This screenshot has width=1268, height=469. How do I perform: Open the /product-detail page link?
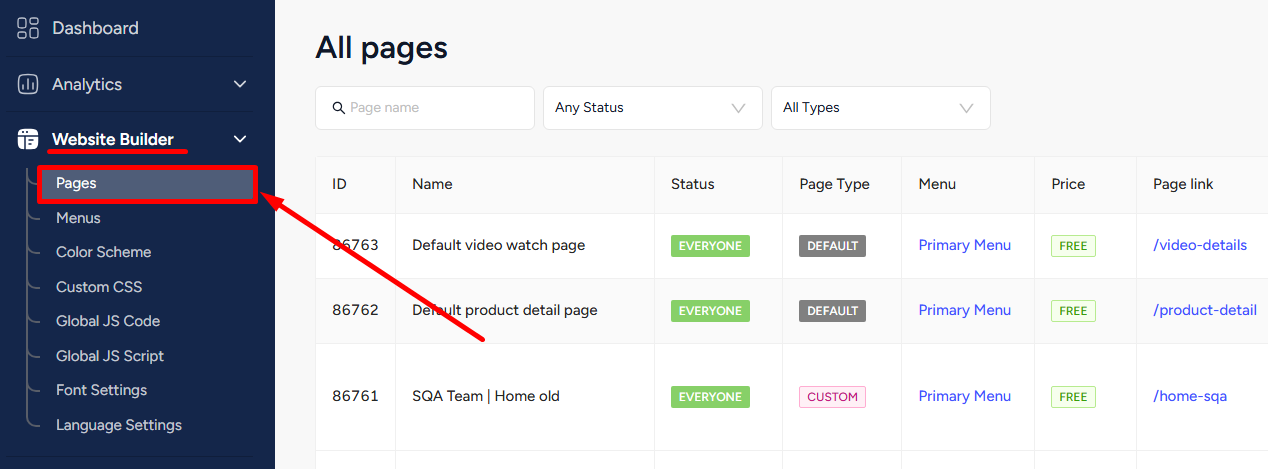coord(1205,310)
